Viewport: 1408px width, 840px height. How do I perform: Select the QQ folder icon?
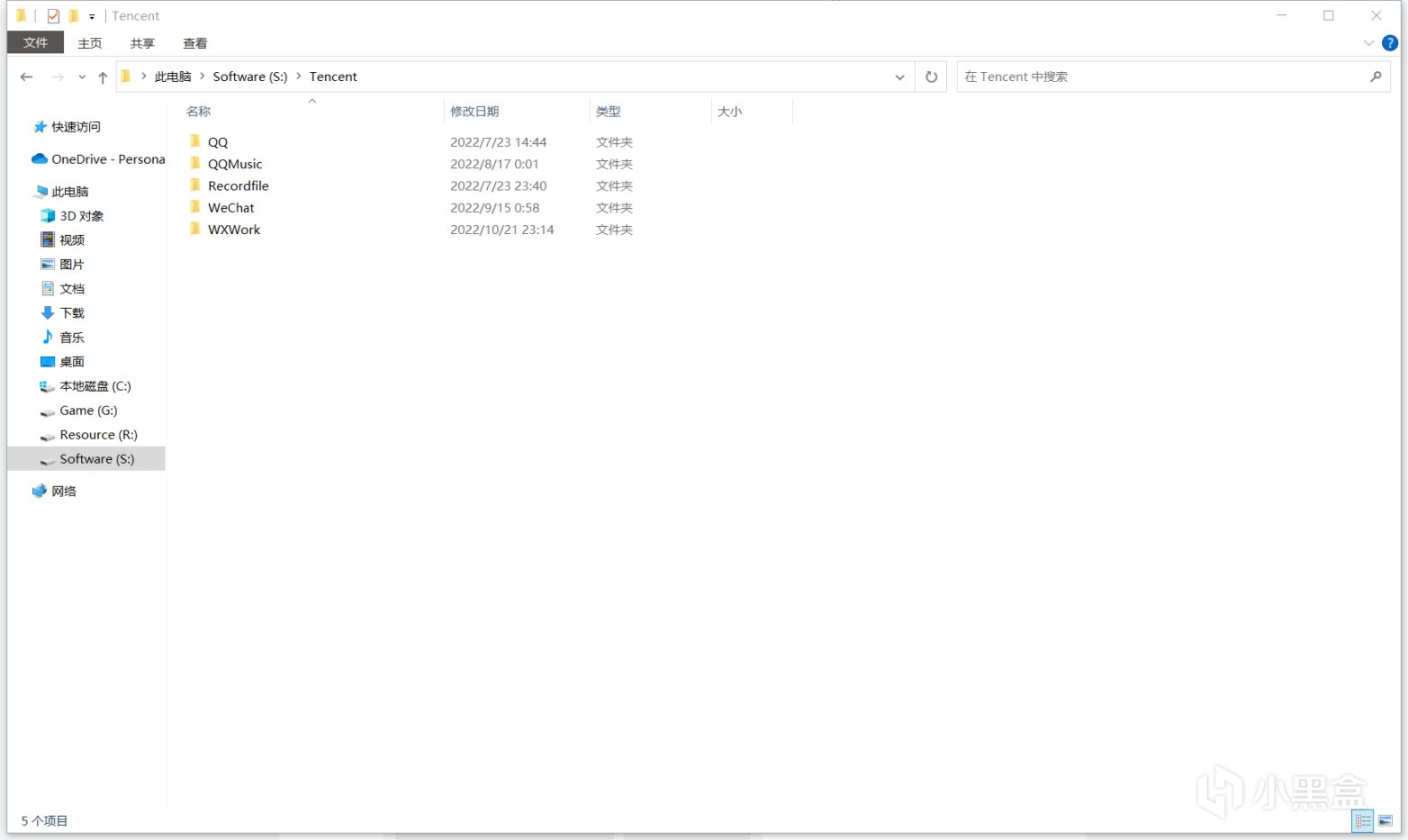[x=195, y=141]
